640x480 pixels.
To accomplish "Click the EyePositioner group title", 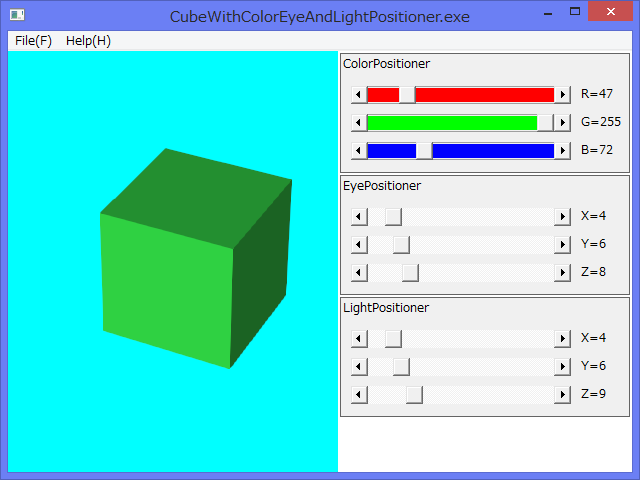I will pyautogui.click(x=382, y=186).
